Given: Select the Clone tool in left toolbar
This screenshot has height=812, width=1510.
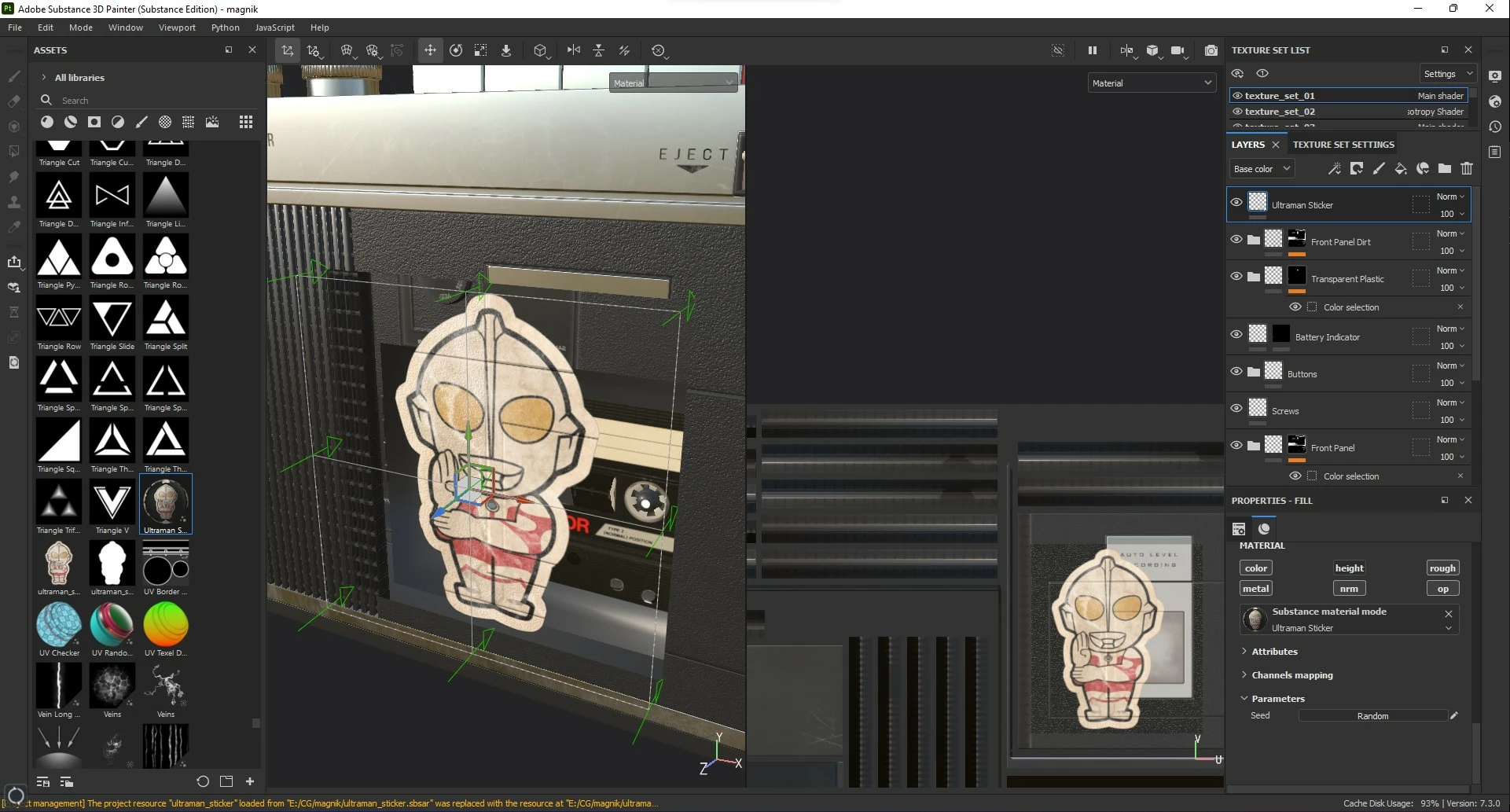Looking at the screenshot, I should (x=14, y=202).
